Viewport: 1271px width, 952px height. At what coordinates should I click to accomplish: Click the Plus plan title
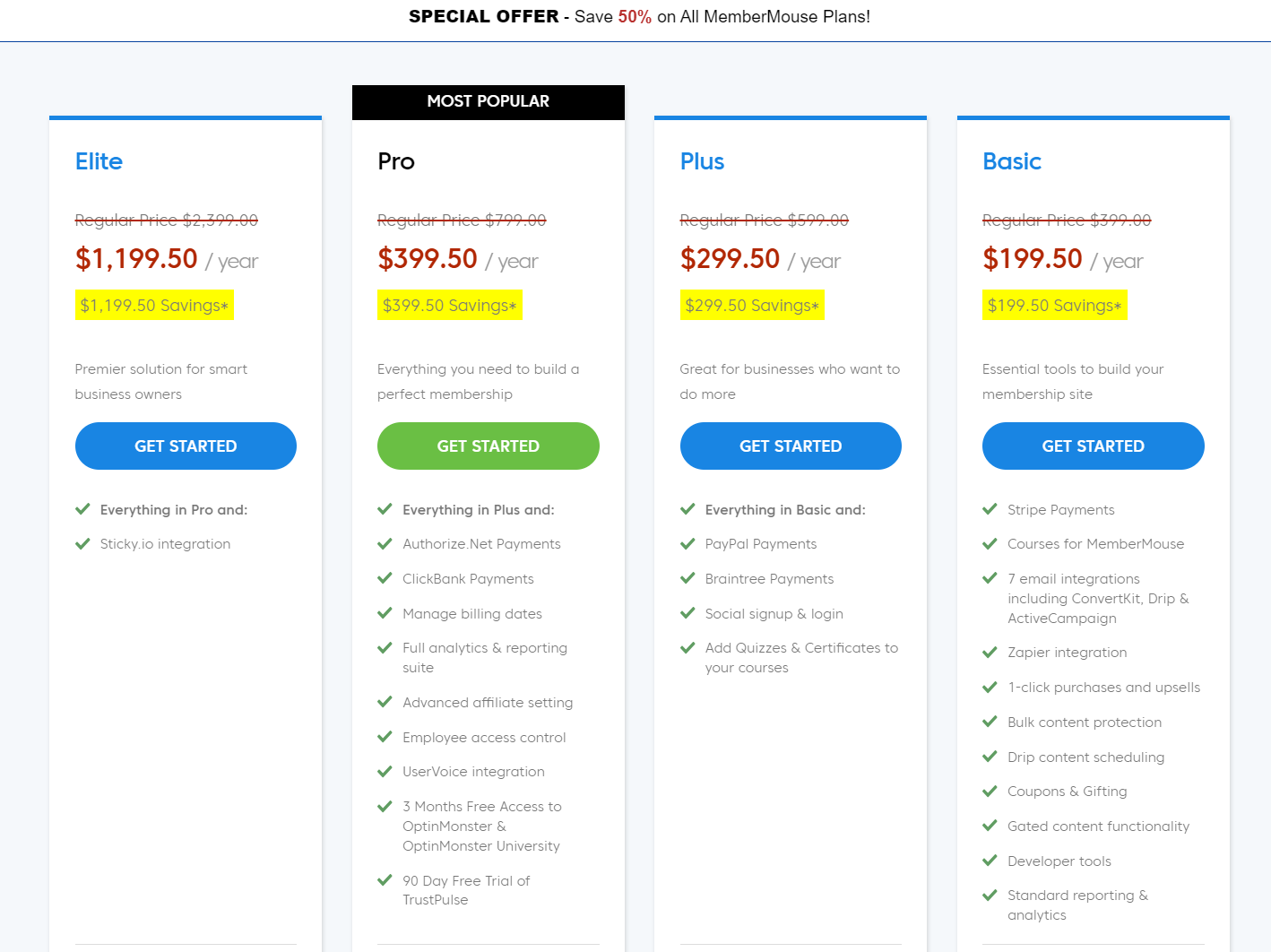point(702,161)
